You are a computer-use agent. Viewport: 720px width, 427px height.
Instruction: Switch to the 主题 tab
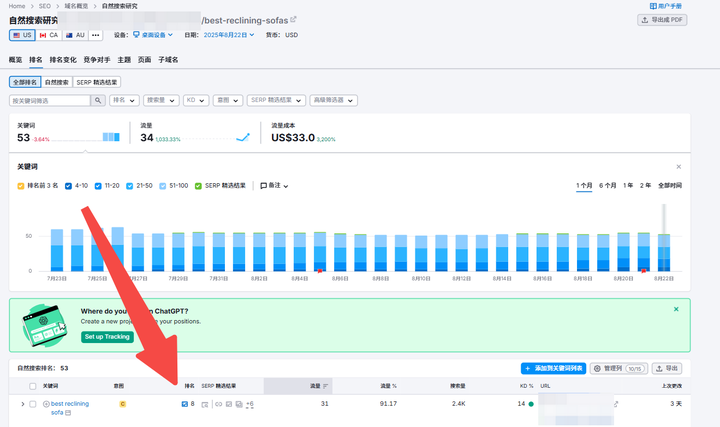tap(124, 60)
